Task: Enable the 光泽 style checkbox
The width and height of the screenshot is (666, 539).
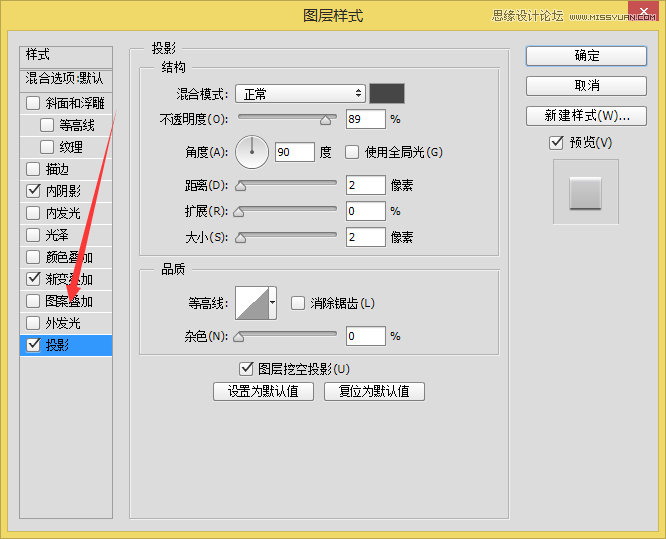Action: (x=33, y=235)
